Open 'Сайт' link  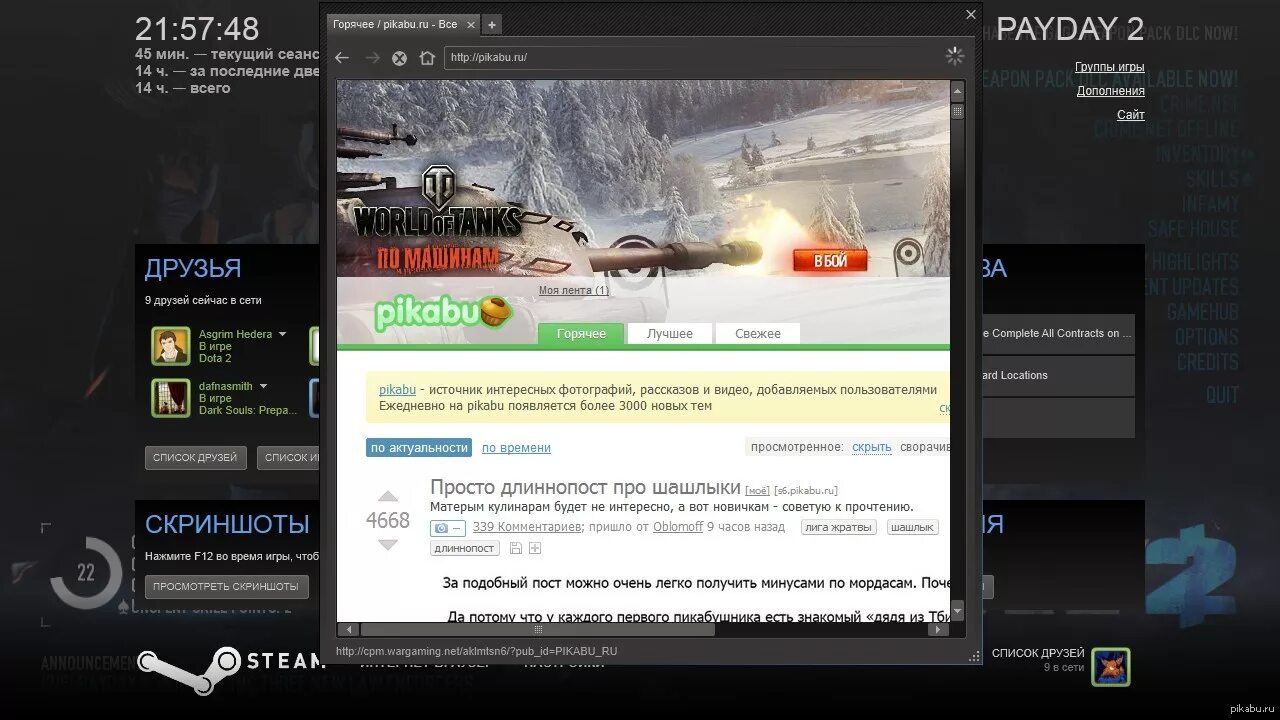1131,115
